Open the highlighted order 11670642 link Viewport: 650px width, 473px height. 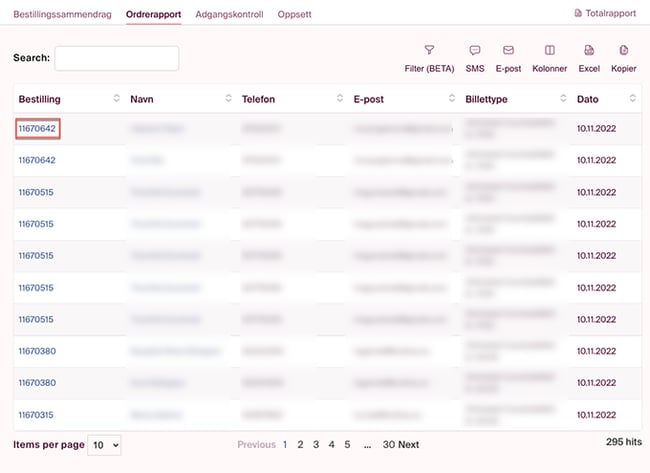click(37, 128)
